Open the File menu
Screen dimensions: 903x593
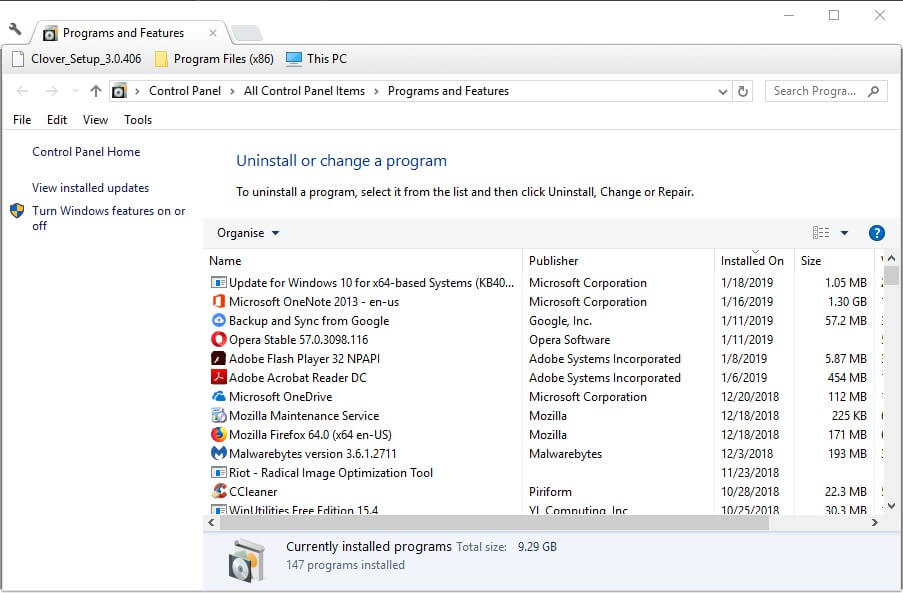22,120
